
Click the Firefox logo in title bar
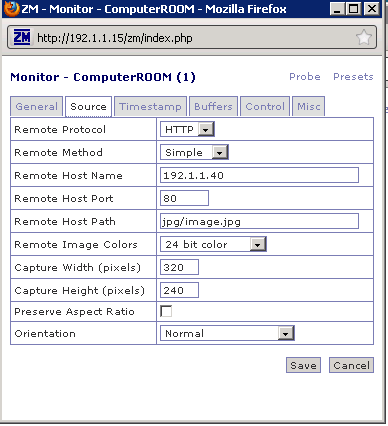pyautogui.click(x=11, y=9)
